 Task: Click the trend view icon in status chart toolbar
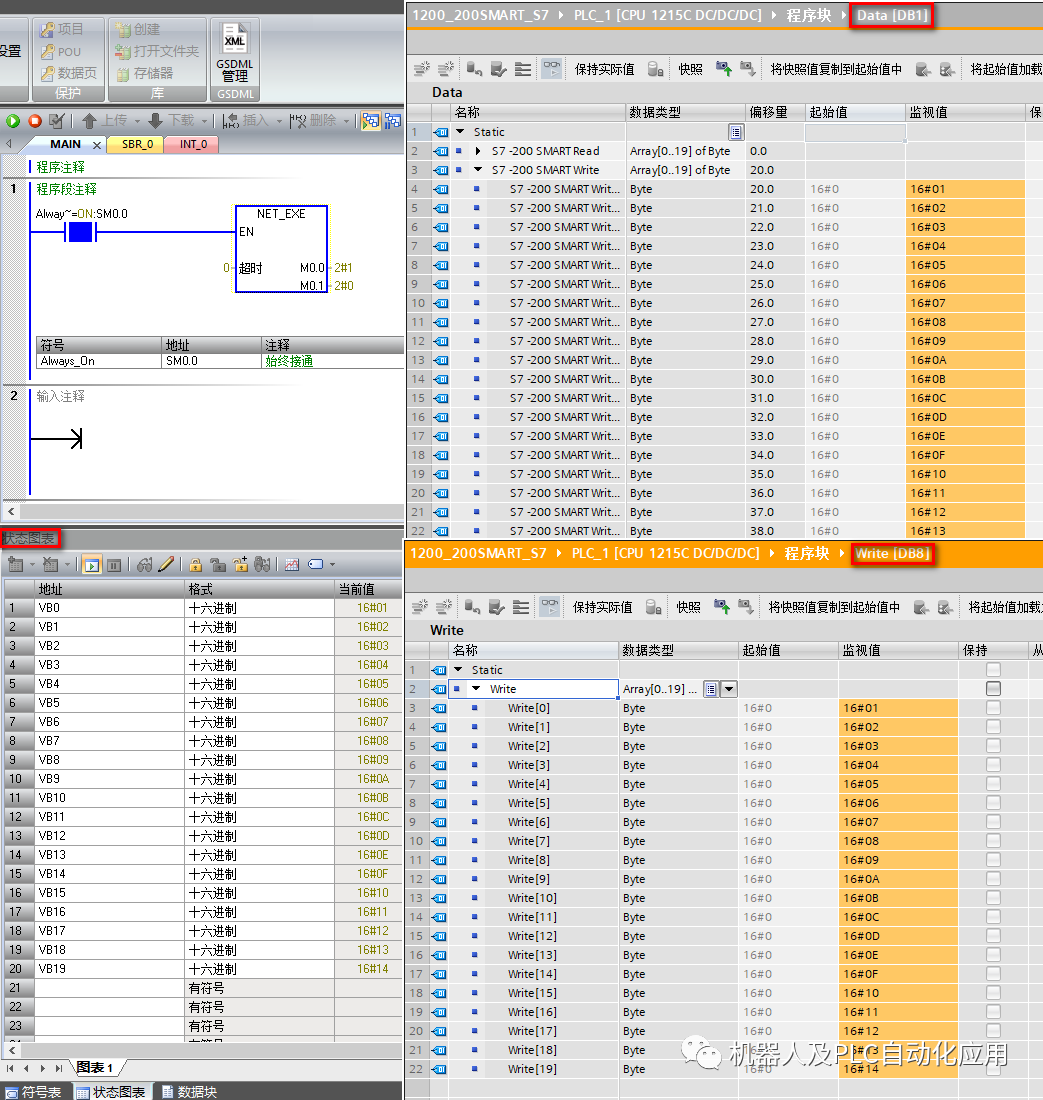(292, 565)
